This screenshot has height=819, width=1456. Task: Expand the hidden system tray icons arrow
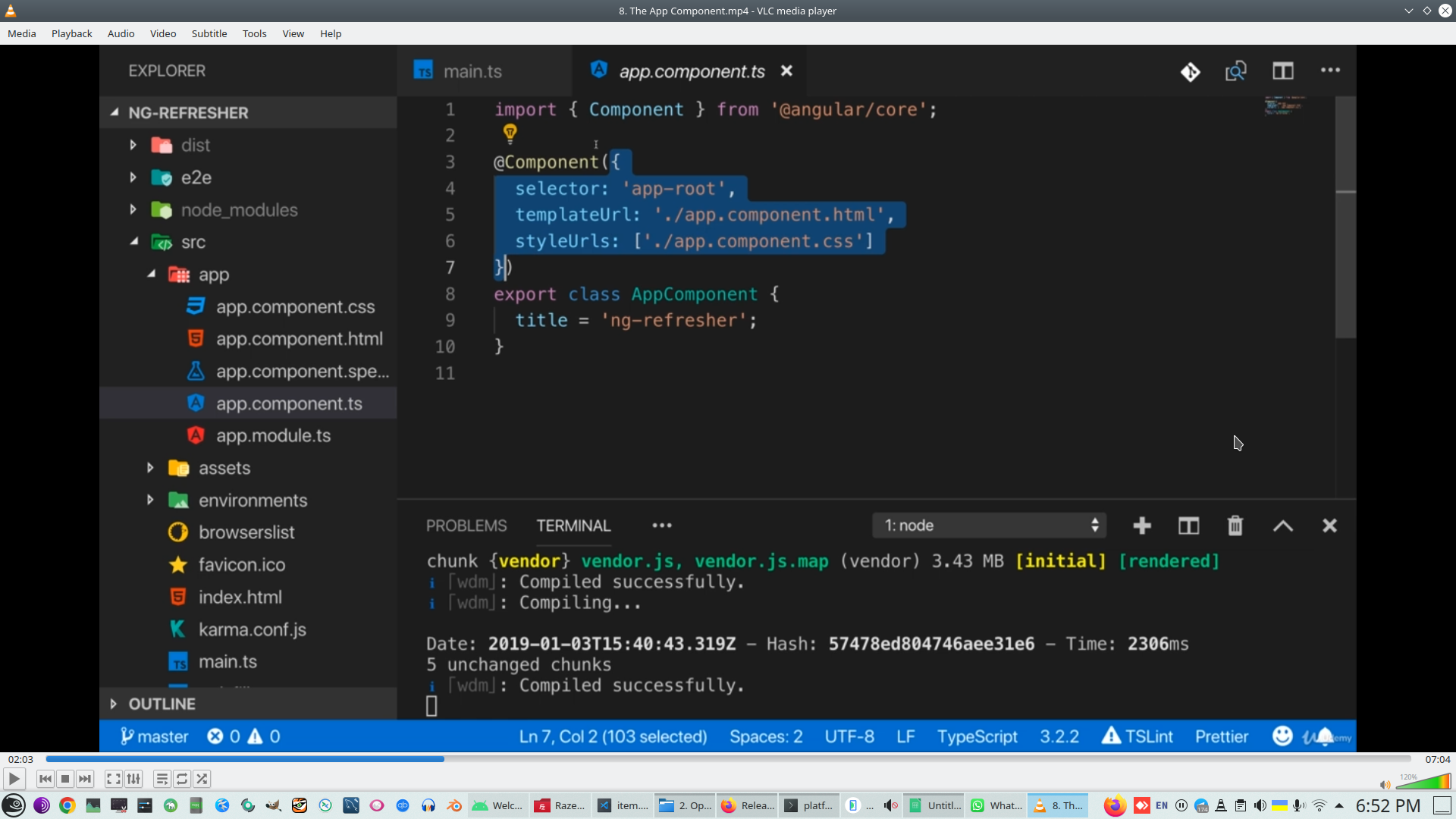1339,805
